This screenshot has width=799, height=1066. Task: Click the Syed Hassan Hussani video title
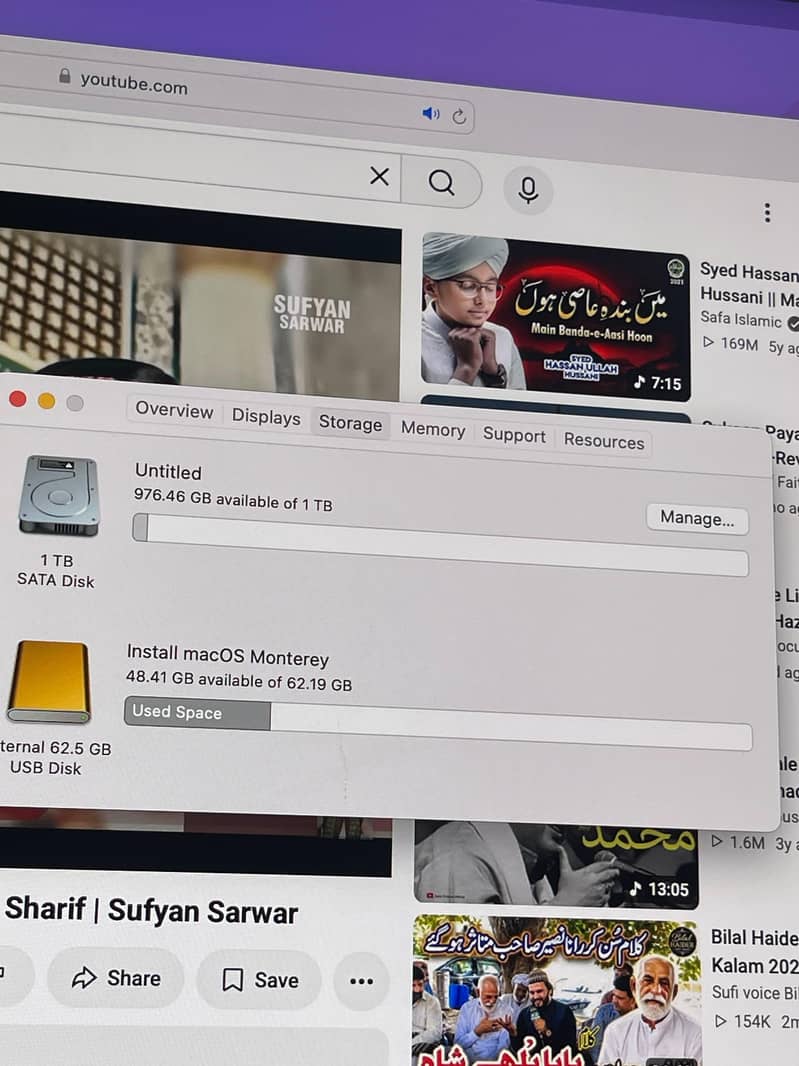(x=749, y=285)
